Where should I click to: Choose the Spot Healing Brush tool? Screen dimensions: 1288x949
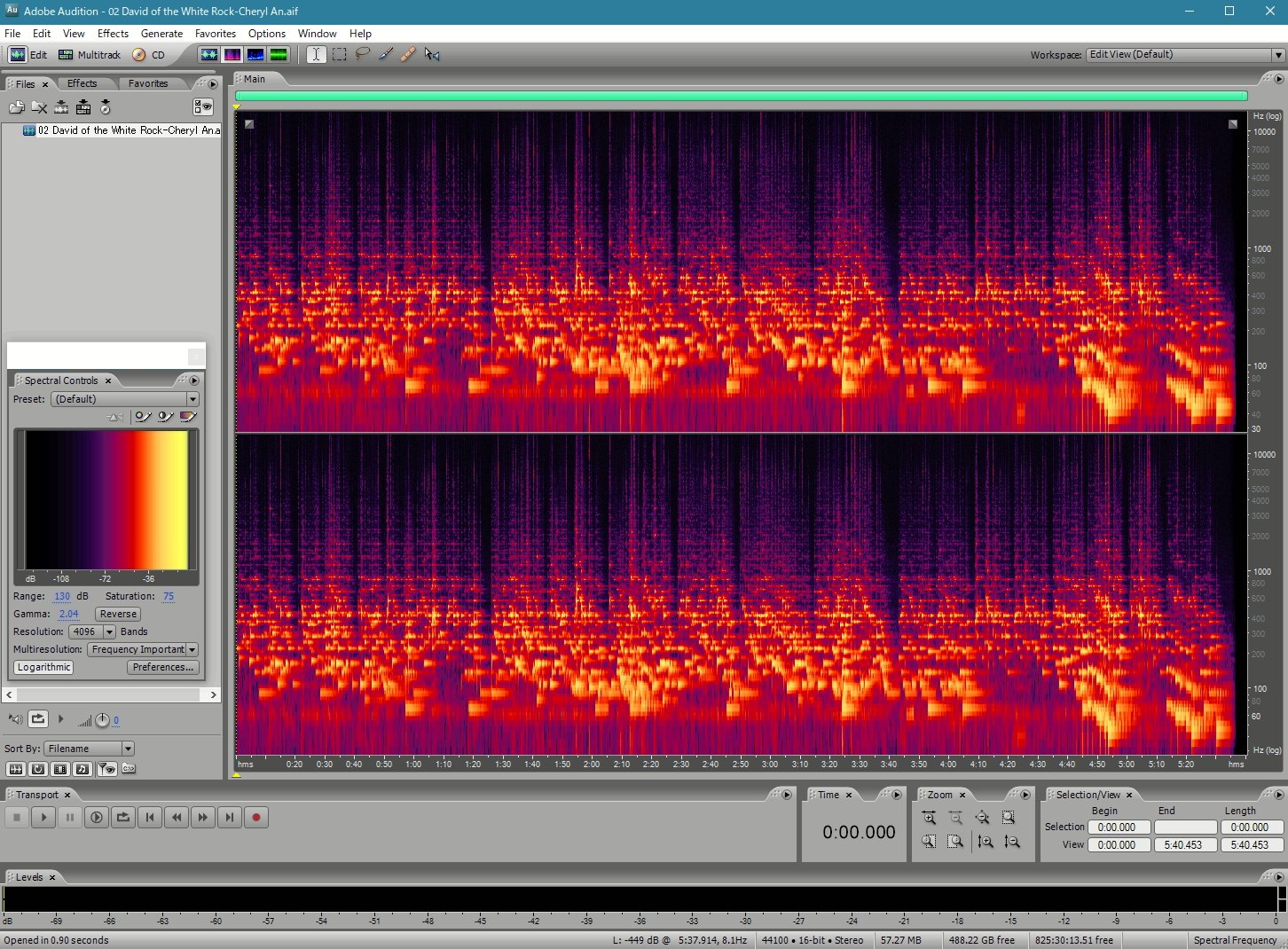408,55
